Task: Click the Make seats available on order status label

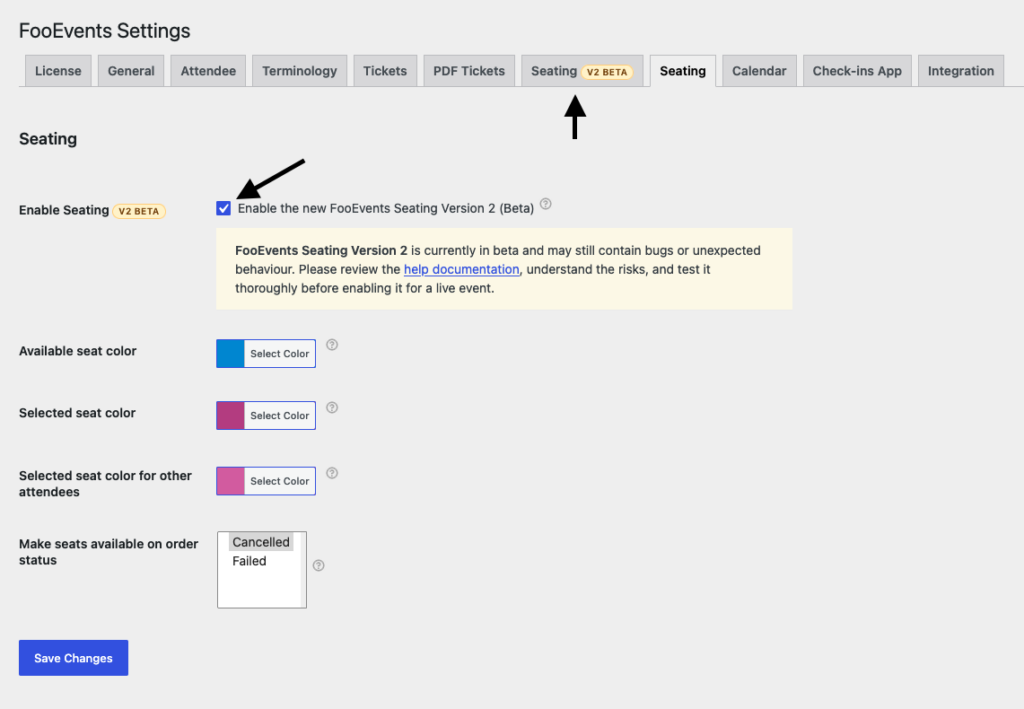Action: point(108,552)
